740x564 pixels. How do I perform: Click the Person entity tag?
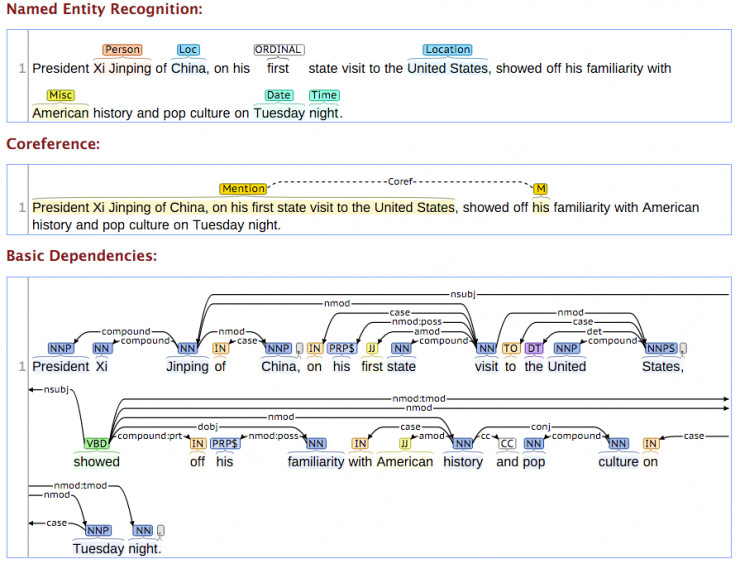point(122,50)
